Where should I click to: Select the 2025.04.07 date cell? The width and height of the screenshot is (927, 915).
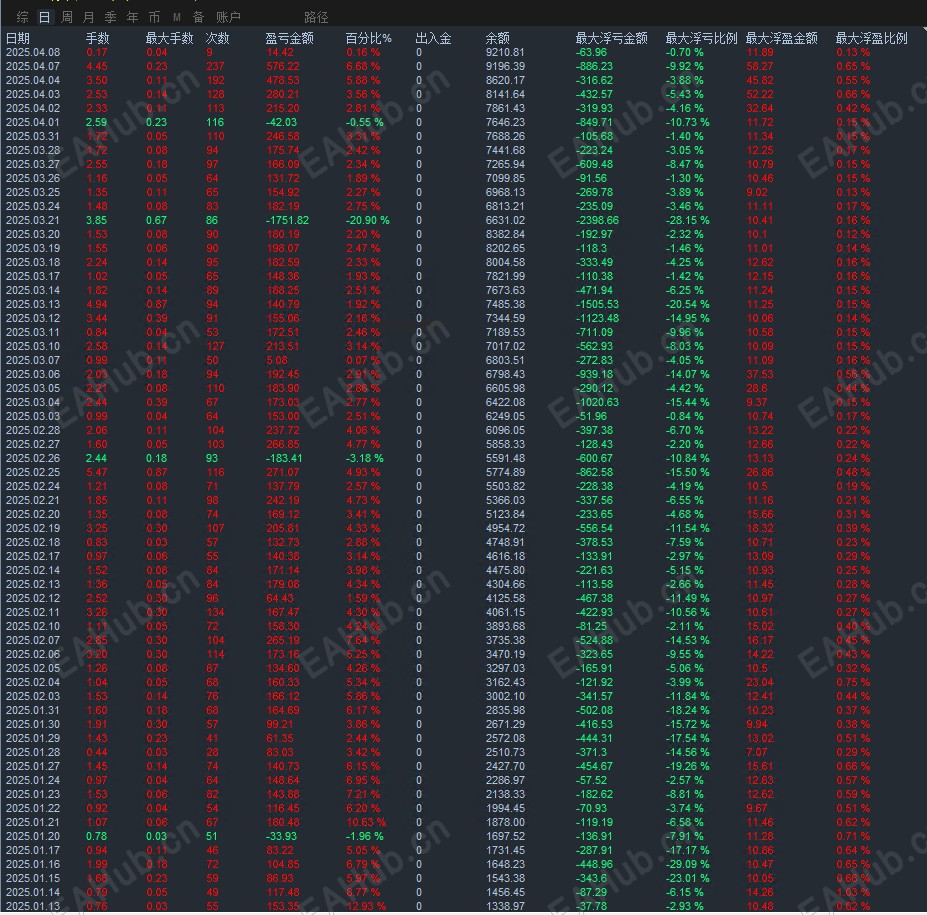point(33,66)
